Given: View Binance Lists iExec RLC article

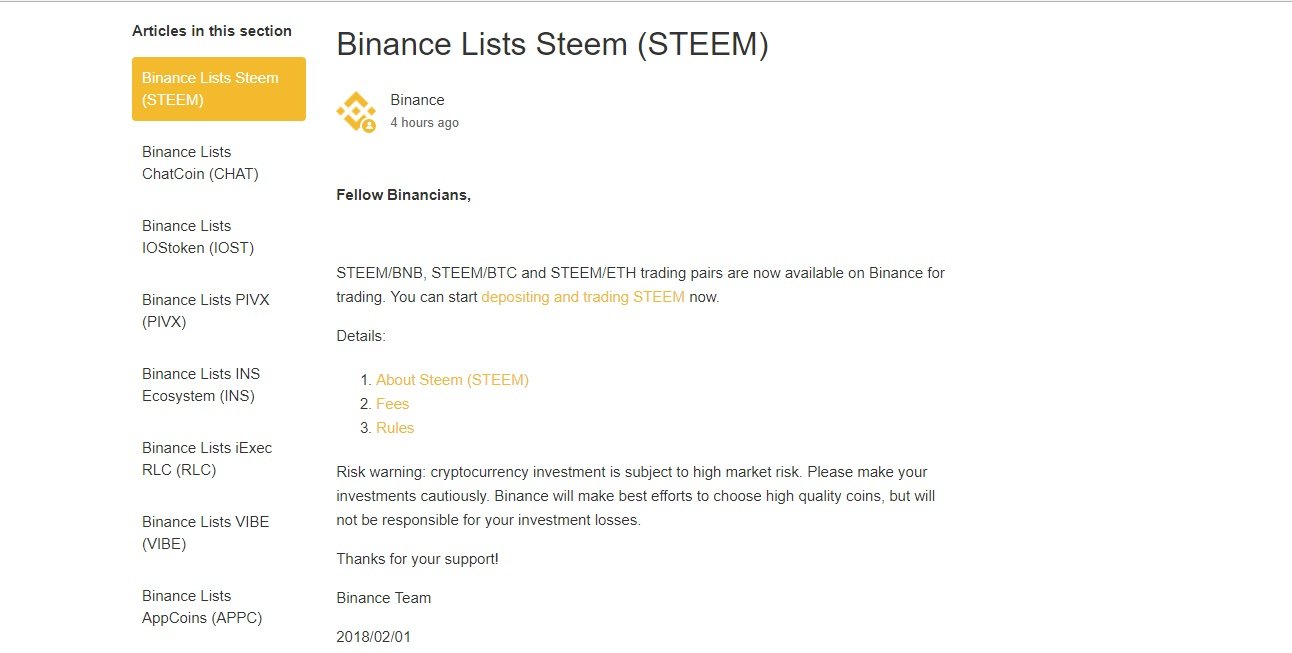Looking at the screenshot, I should (206, 459).
